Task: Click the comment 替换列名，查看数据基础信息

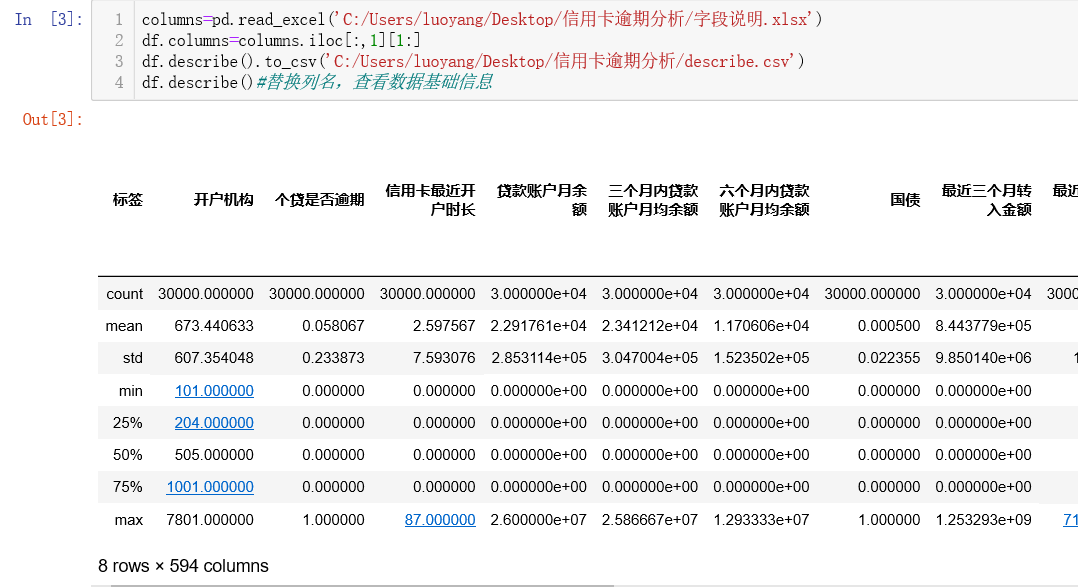Action: 375,82
